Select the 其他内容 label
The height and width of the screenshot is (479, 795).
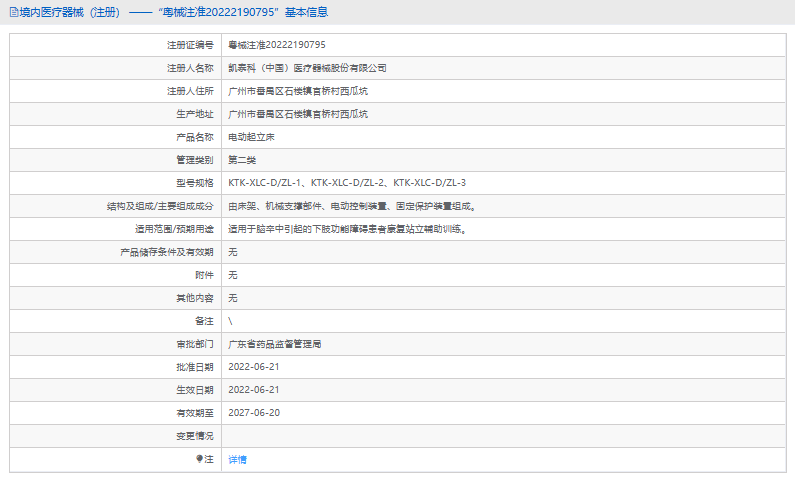(195, 298)
